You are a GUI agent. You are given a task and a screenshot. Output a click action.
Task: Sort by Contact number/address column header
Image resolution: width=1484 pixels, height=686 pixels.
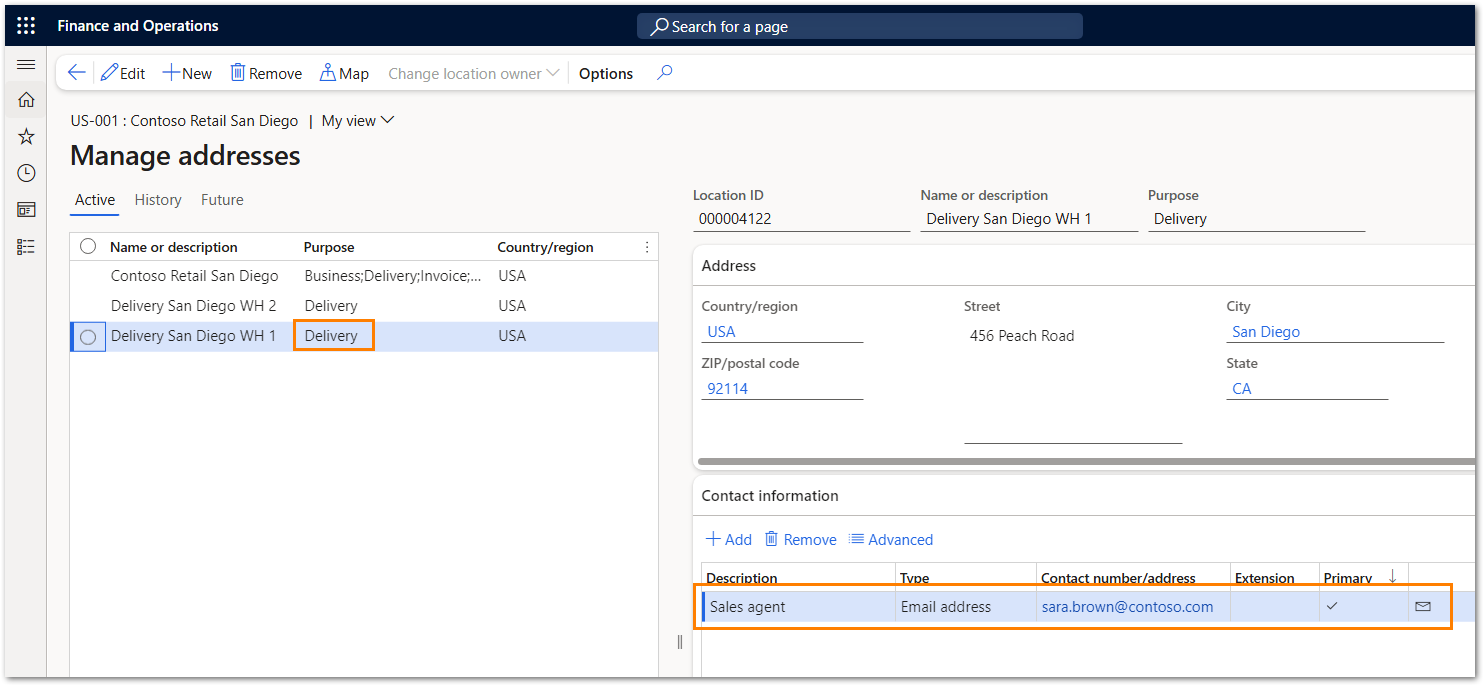tap(1118, 578)
